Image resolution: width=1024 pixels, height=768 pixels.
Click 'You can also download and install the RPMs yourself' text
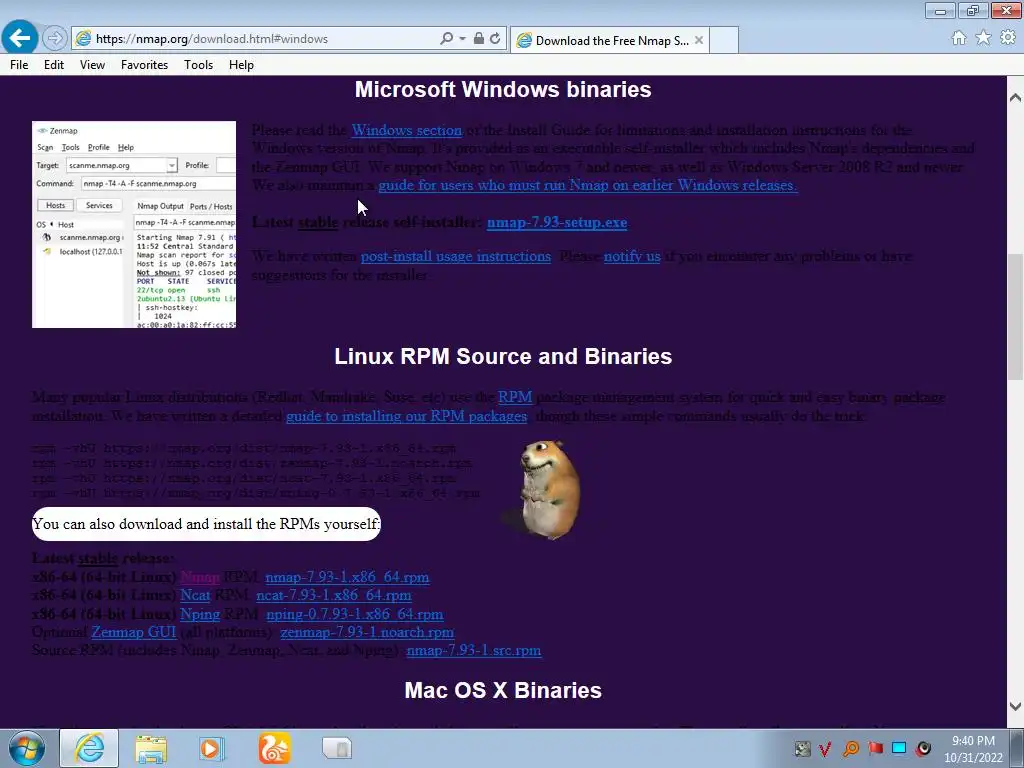(x=206, y=524)
